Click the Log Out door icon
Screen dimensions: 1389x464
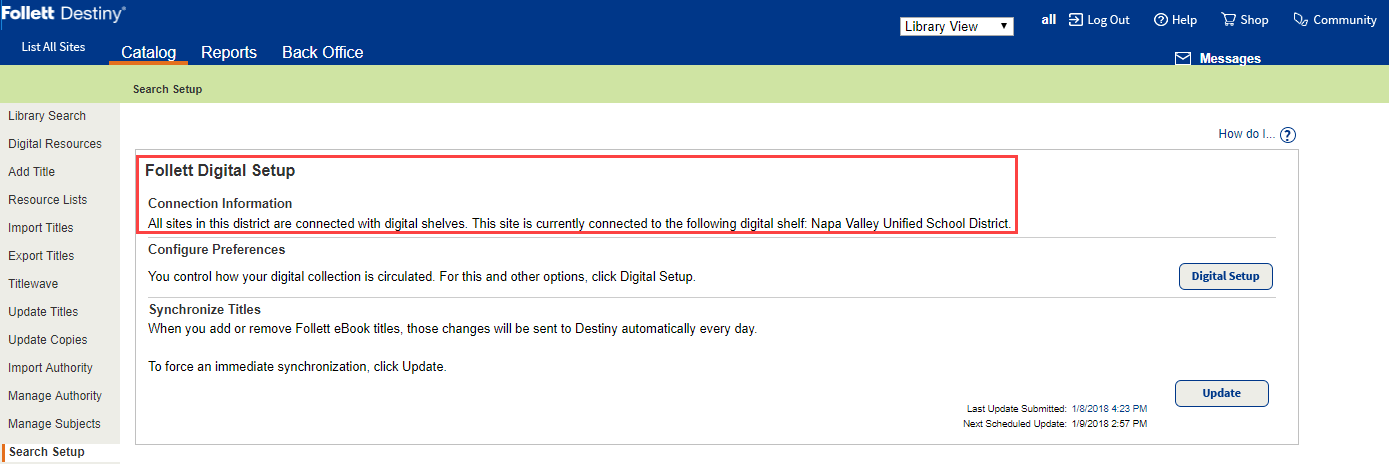tap(1076, 20)
